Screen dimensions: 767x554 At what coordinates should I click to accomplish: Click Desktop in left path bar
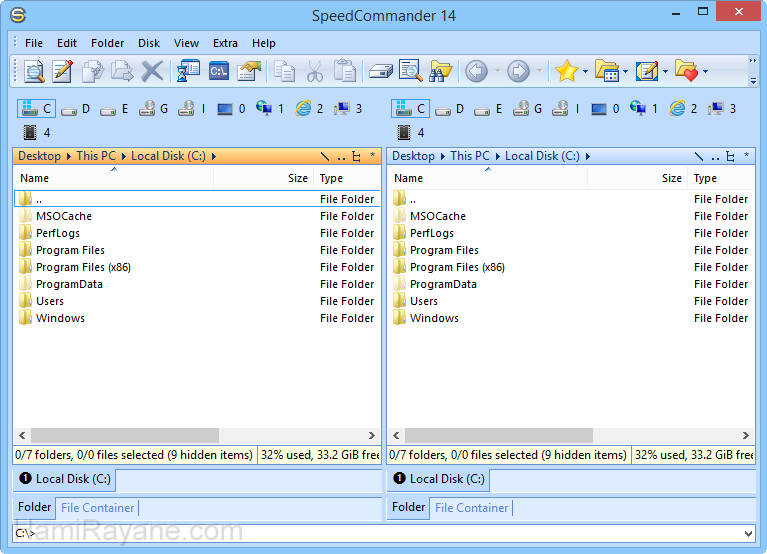point(39,156)
